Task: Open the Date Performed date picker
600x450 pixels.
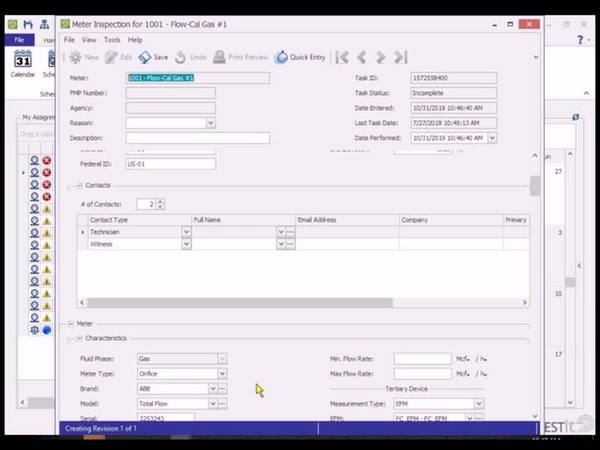Action: point(491,138)
